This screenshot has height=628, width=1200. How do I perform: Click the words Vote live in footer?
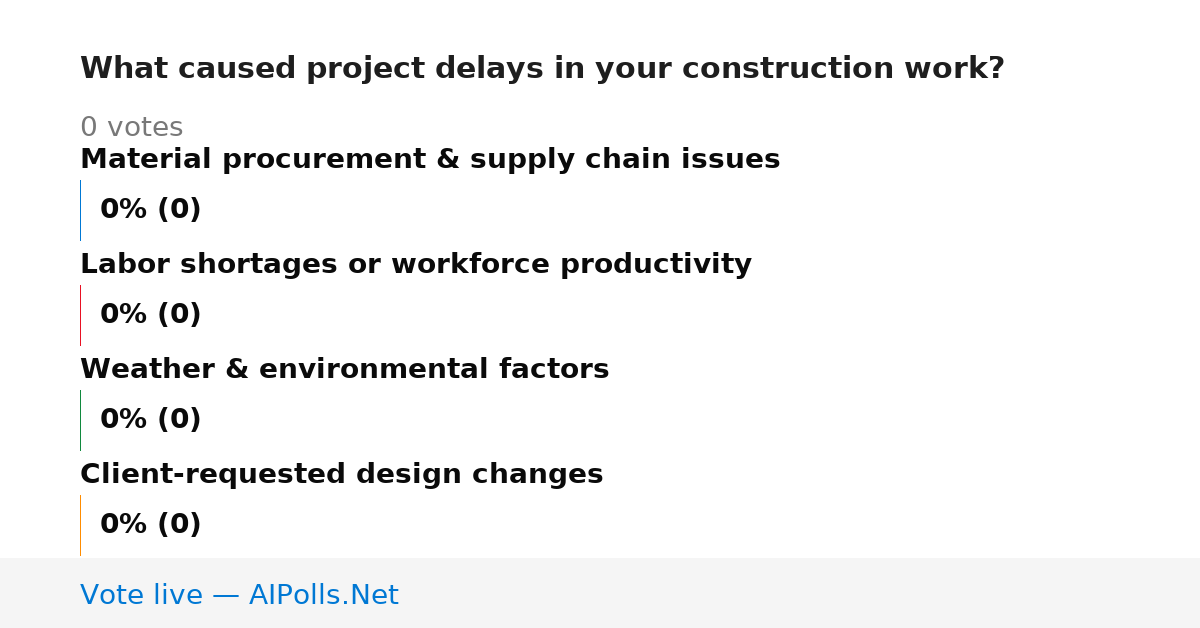[x=141, y=595]
